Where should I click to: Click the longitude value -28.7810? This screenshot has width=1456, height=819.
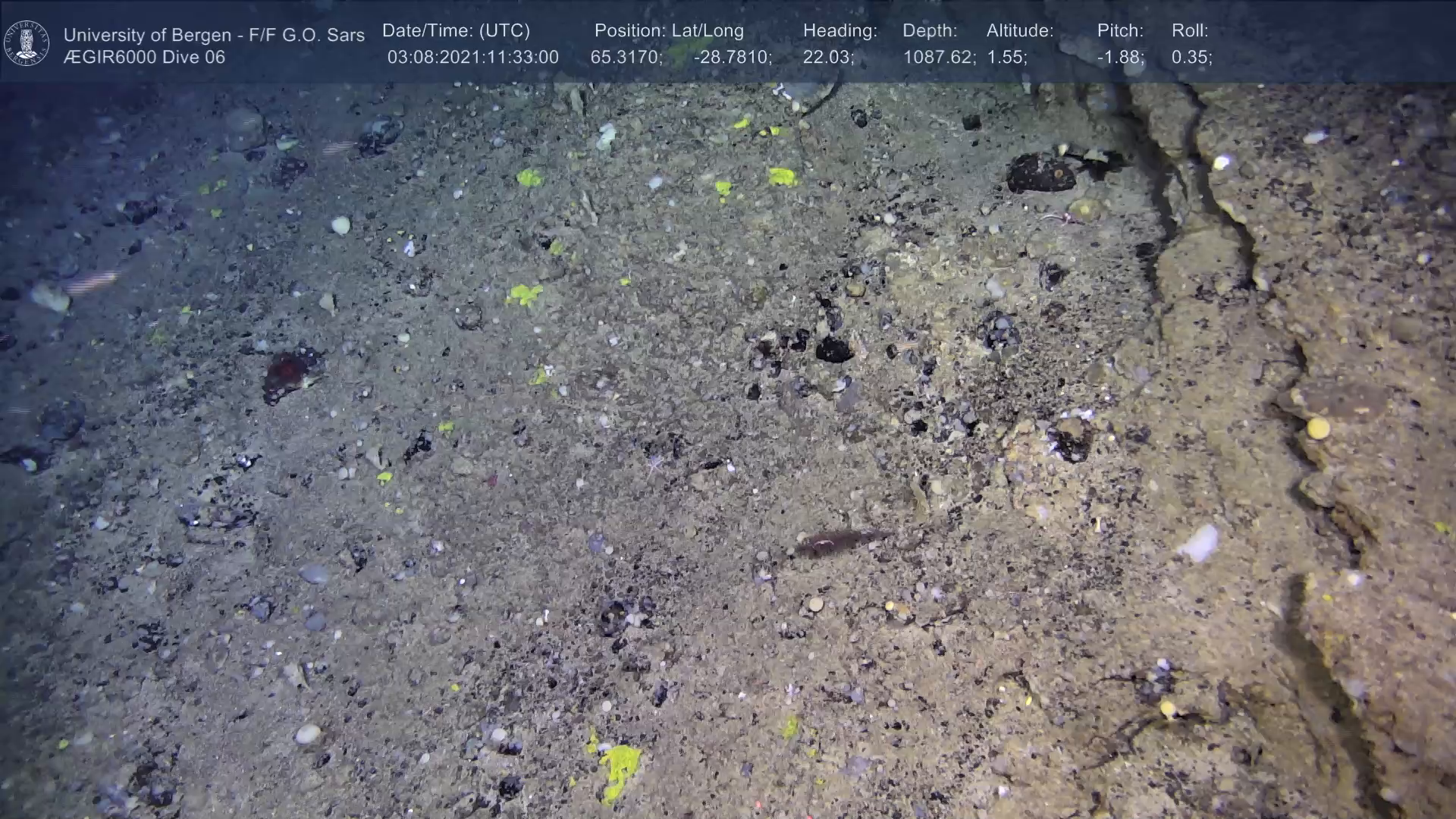coord(733,58)
